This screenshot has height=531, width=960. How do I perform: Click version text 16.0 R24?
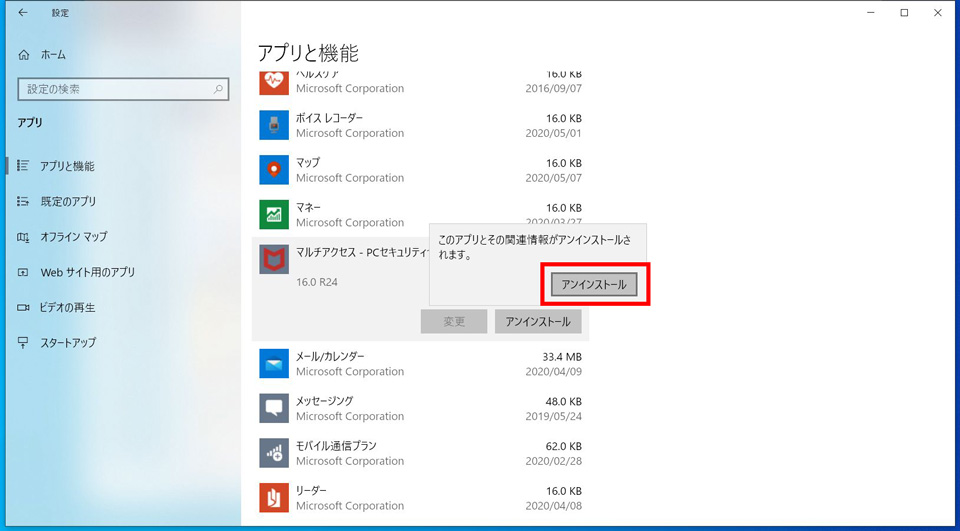click(x=317, y=282)
